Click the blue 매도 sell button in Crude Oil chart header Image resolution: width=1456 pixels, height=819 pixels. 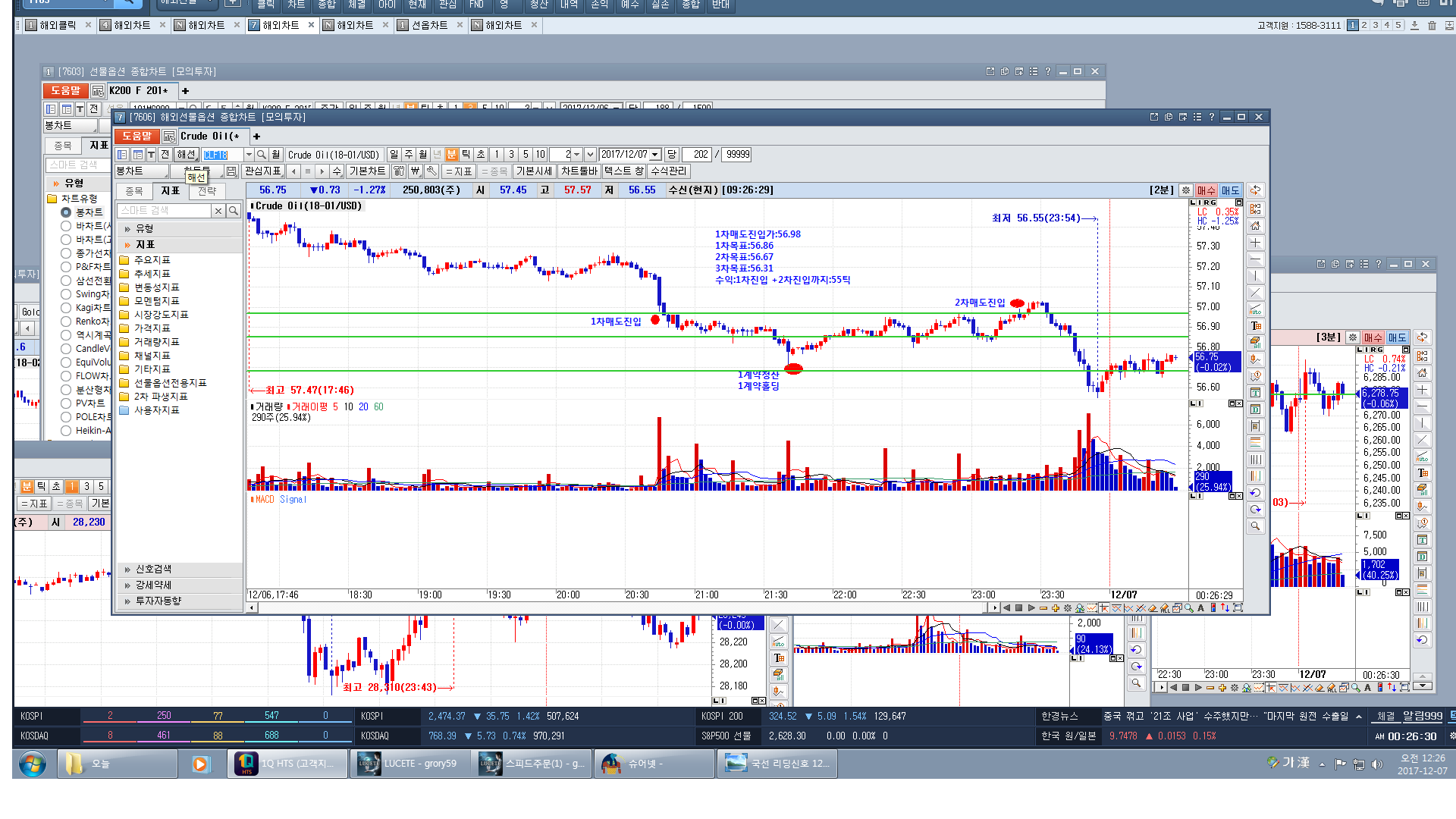1230,190
